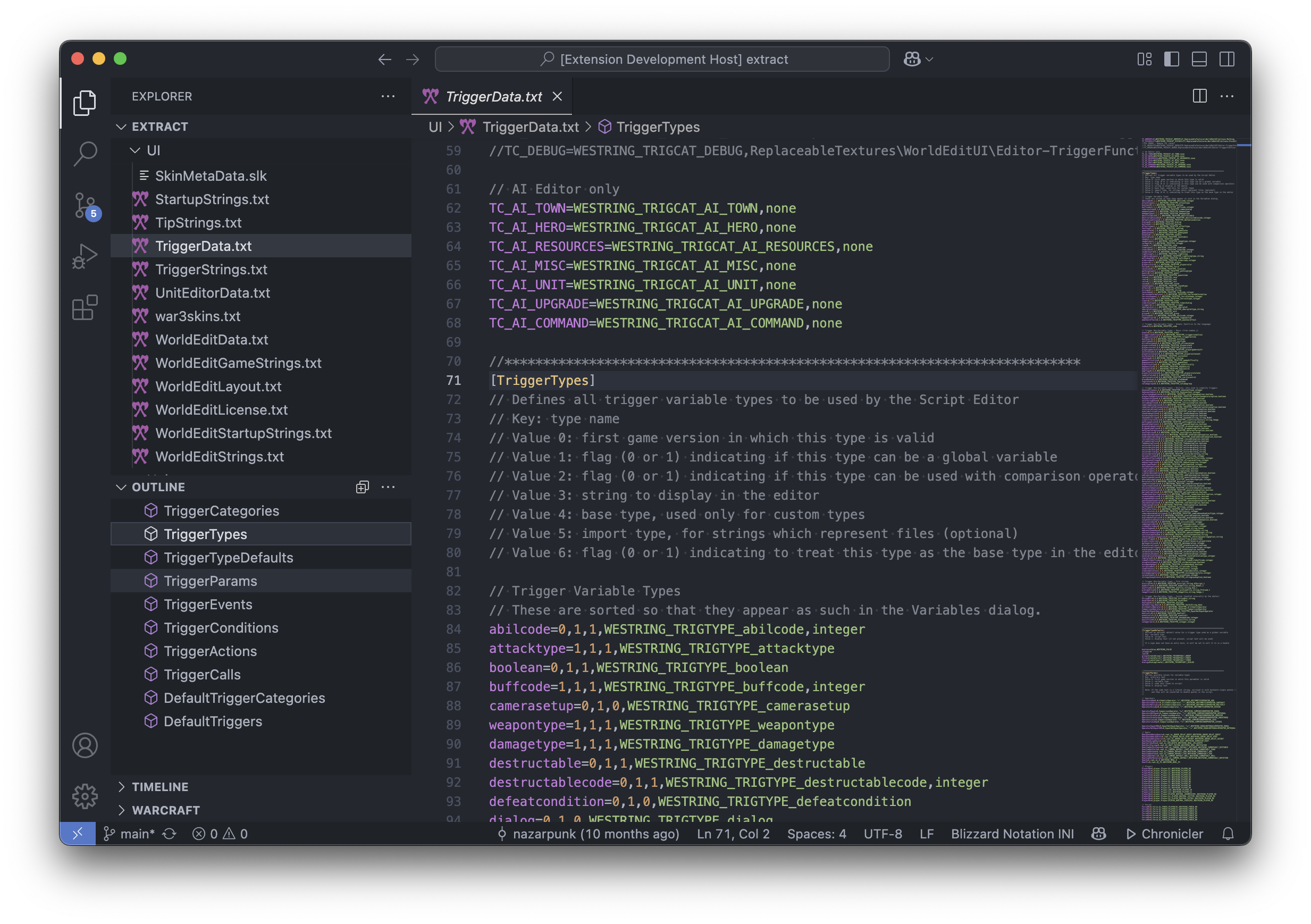Click the minimap to jump in file
Image resolution: width=1311 pixels, height=924 pixels.
(1188, 457)
